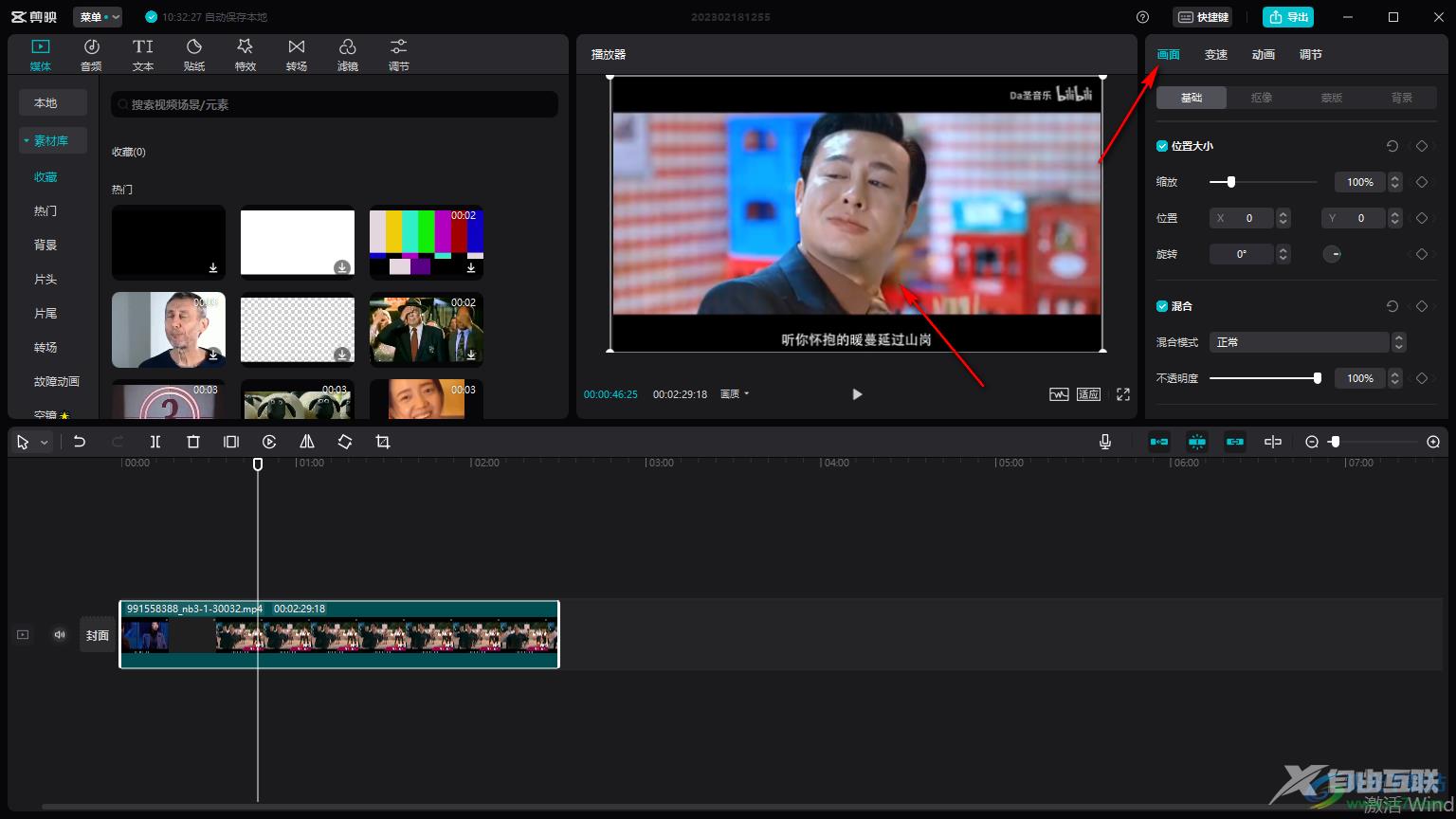
Task: Click the 封面 cover button
Action: (x=98, y=635)
